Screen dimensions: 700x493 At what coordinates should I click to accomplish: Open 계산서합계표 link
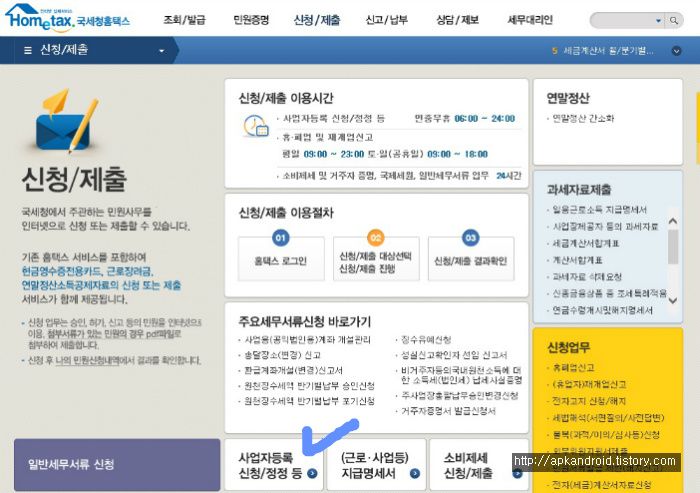coord(577,260)
